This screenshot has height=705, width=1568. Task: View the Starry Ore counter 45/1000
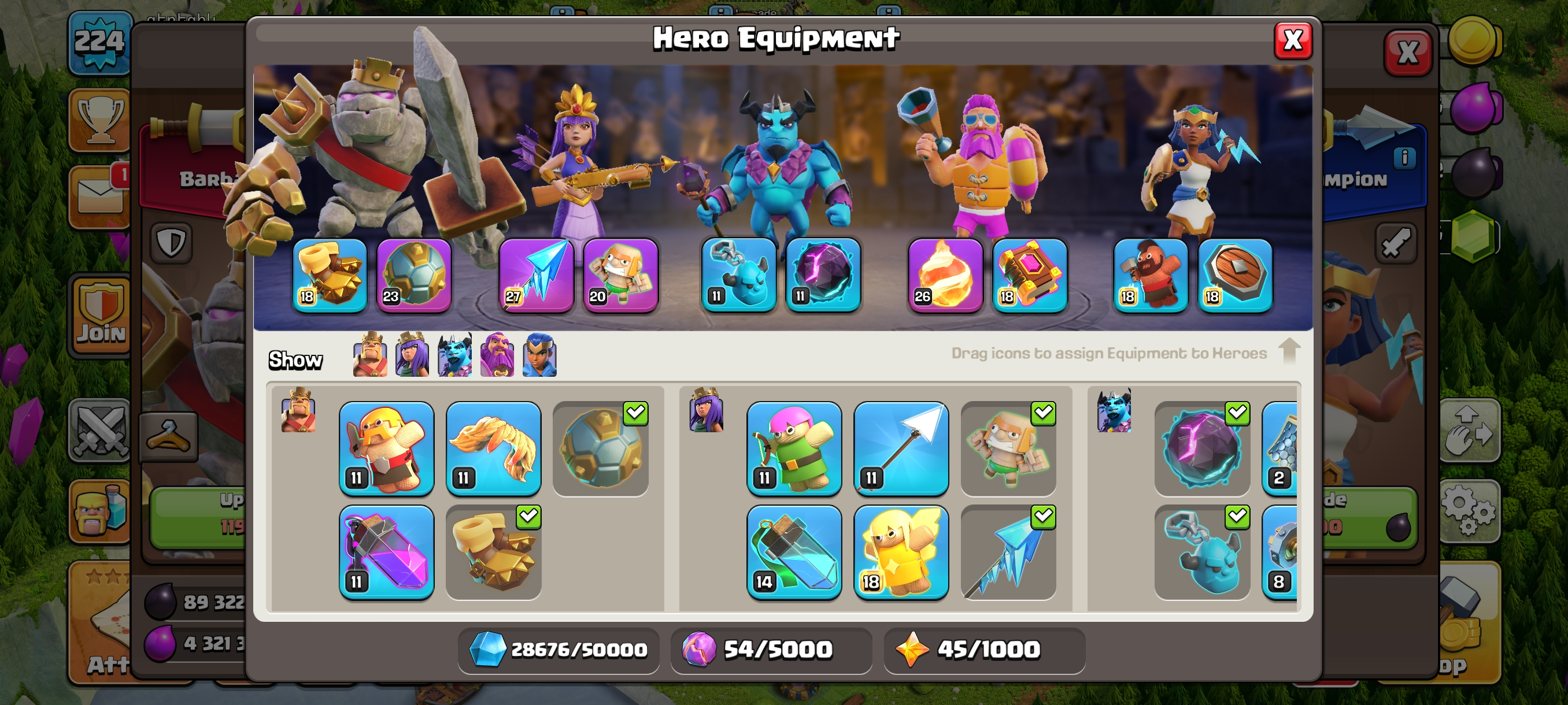point(983,650)
